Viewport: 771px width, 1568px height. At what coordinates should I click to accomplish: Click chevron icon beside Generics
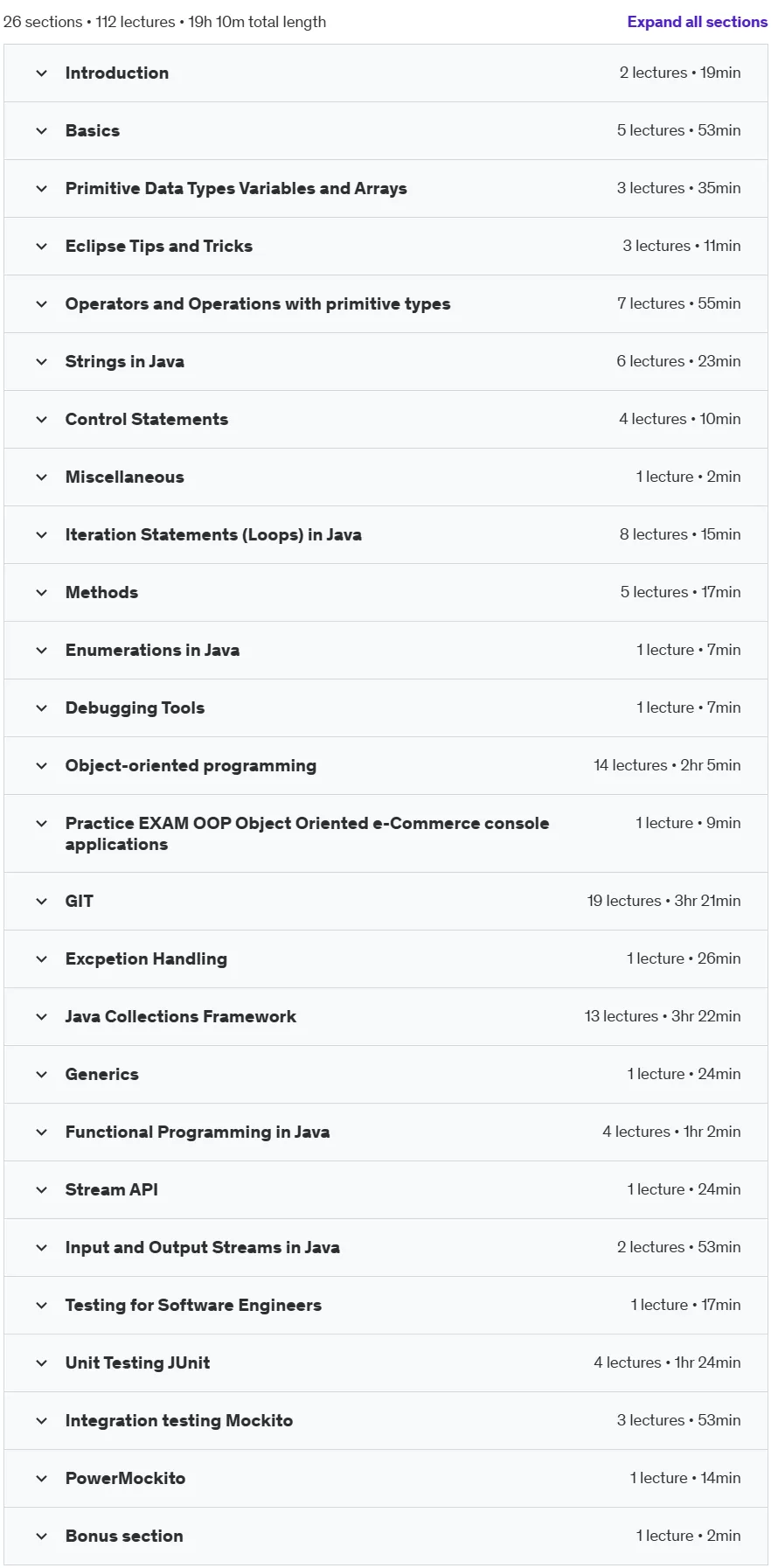[41, 1075]
